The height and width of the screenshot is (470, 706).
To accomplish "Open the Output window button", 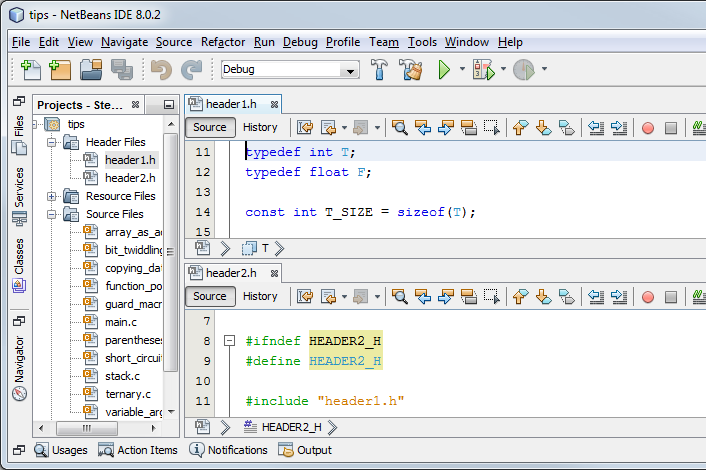I will 305,450.
